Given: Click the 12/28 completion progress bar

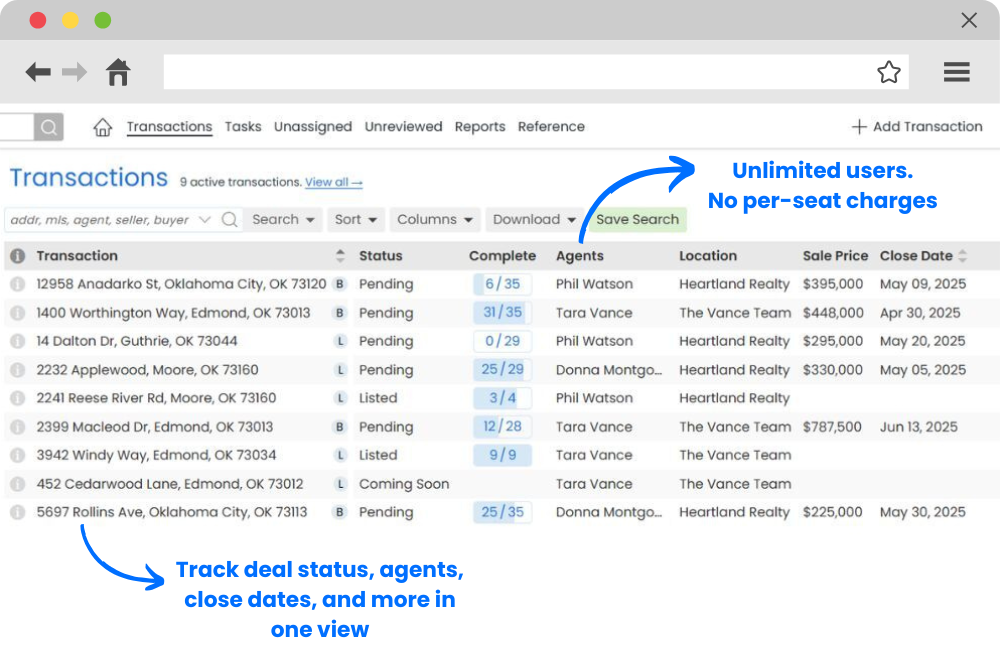Looking at the screenshot, I should point(503,427).
